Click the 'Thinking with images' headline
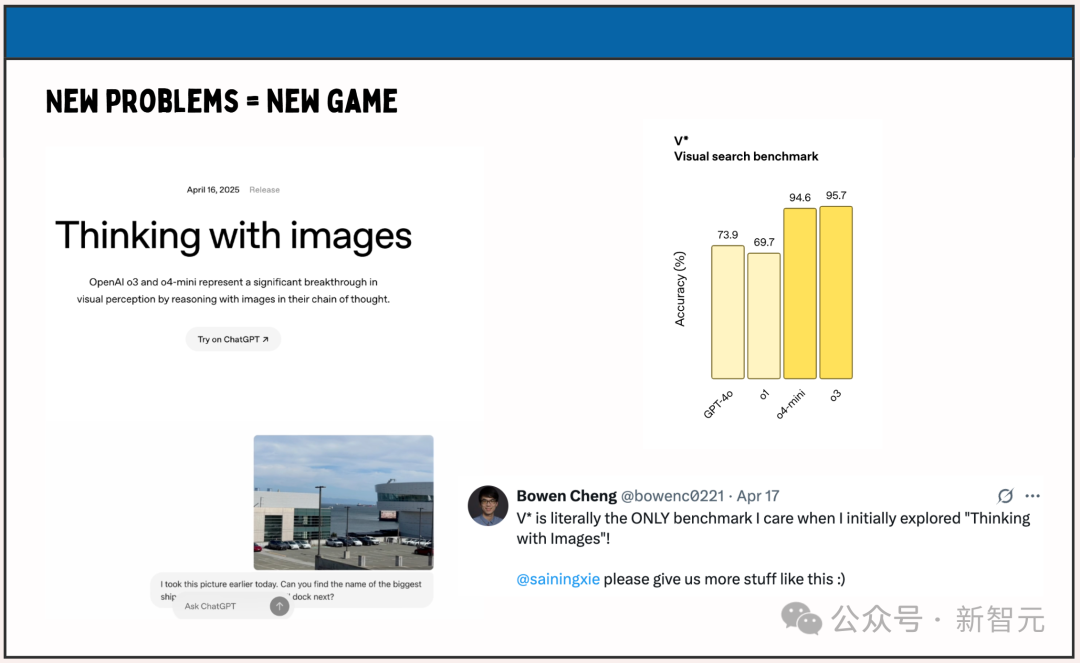The width and height of the screenshot is (1080, 663). click(x=233, y=236)
